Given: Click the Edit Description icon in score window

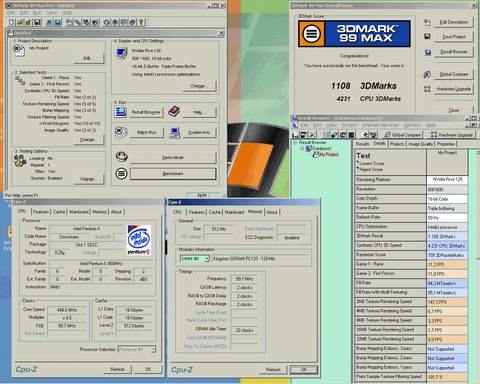Looking at the screenshot, I should click(427, 22).
